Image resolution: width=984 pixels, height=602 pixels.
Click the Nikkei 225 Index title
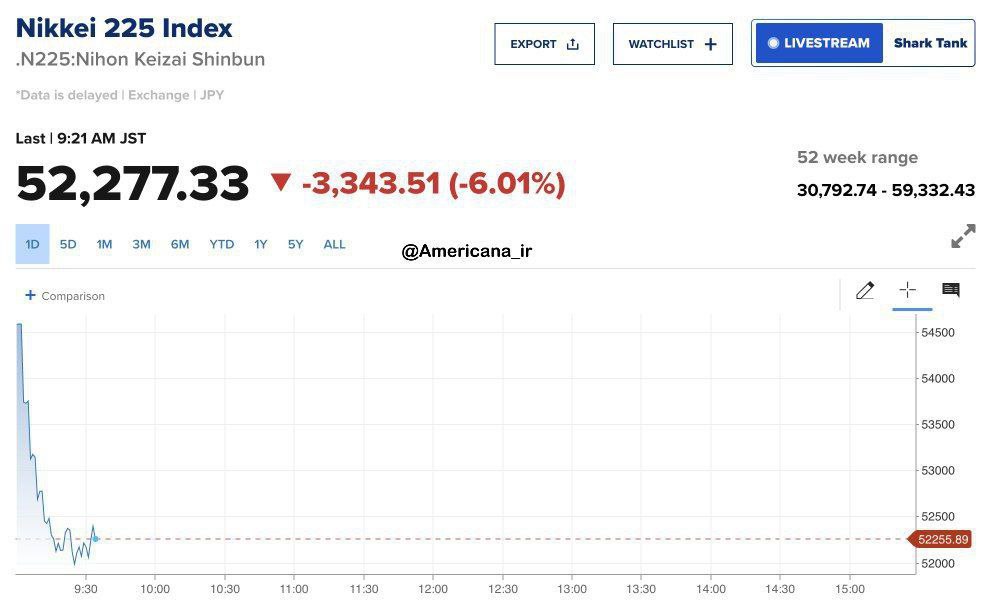point(124,28)
